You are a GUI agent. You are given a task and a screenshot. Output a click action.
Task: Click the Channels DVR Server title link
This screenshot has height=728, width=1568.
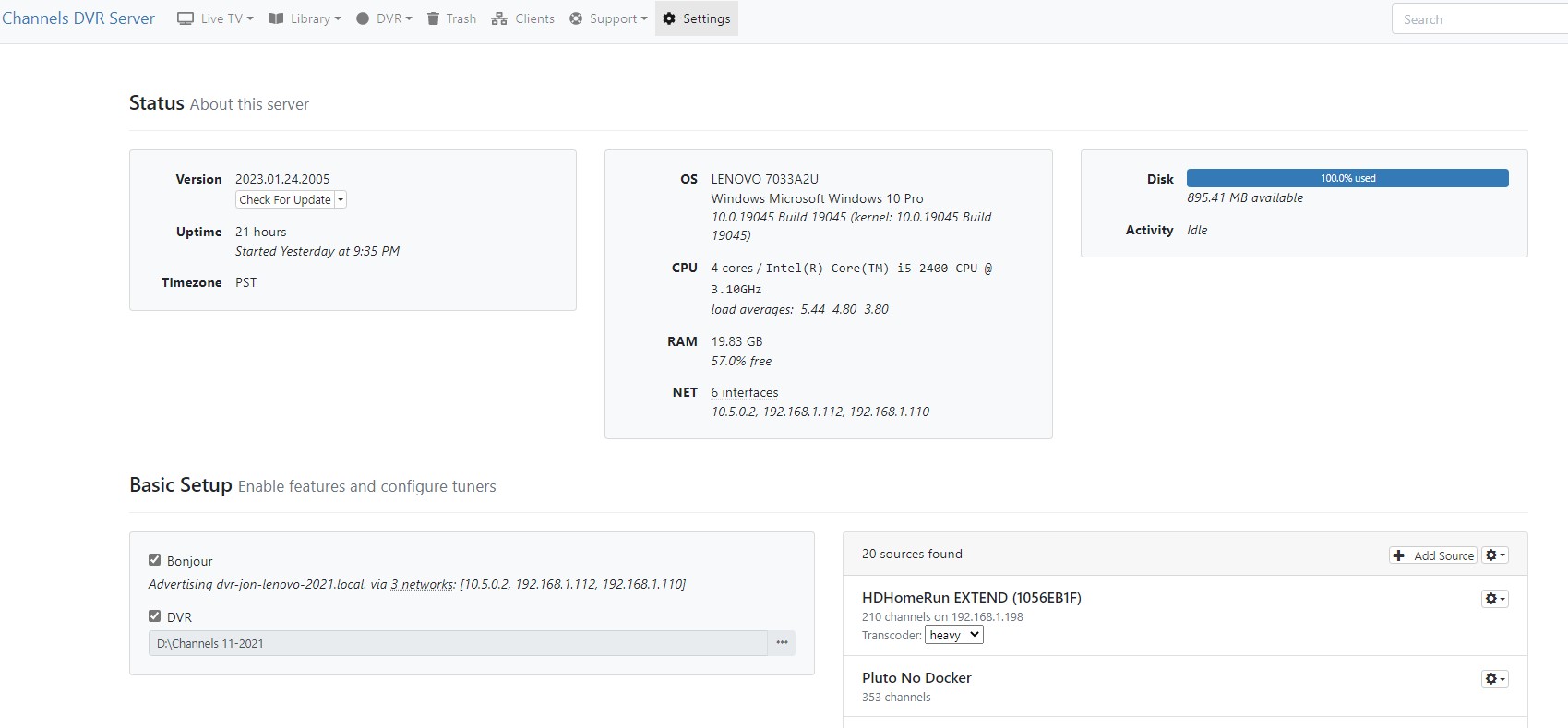click(78, 18)
